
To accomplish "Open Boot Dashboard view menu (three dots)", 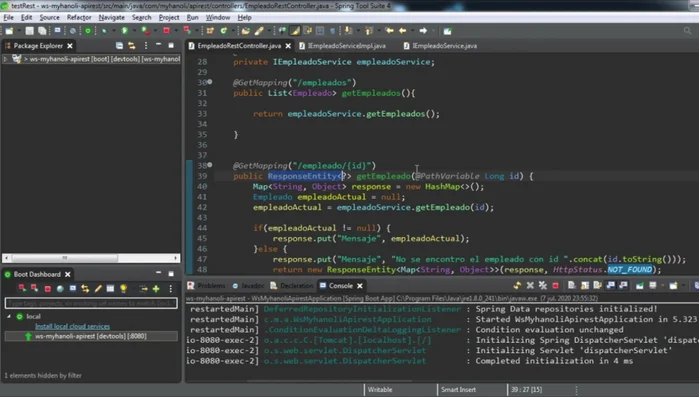I will (x=170, y=289).
